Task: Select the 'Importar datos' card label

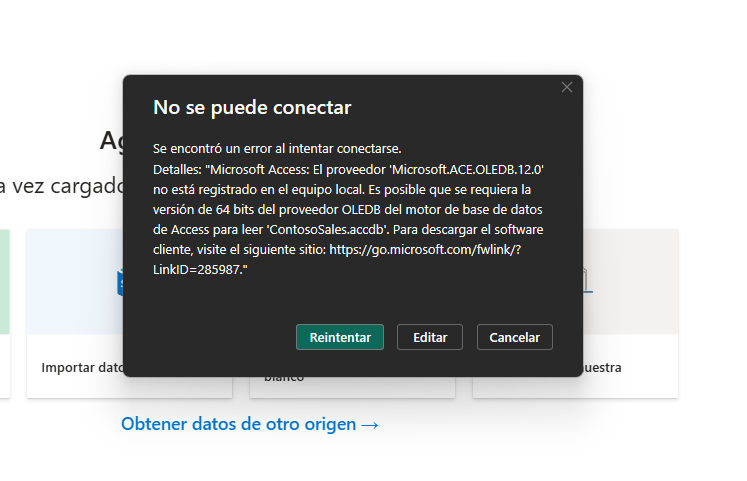Action: click(80, 367)
